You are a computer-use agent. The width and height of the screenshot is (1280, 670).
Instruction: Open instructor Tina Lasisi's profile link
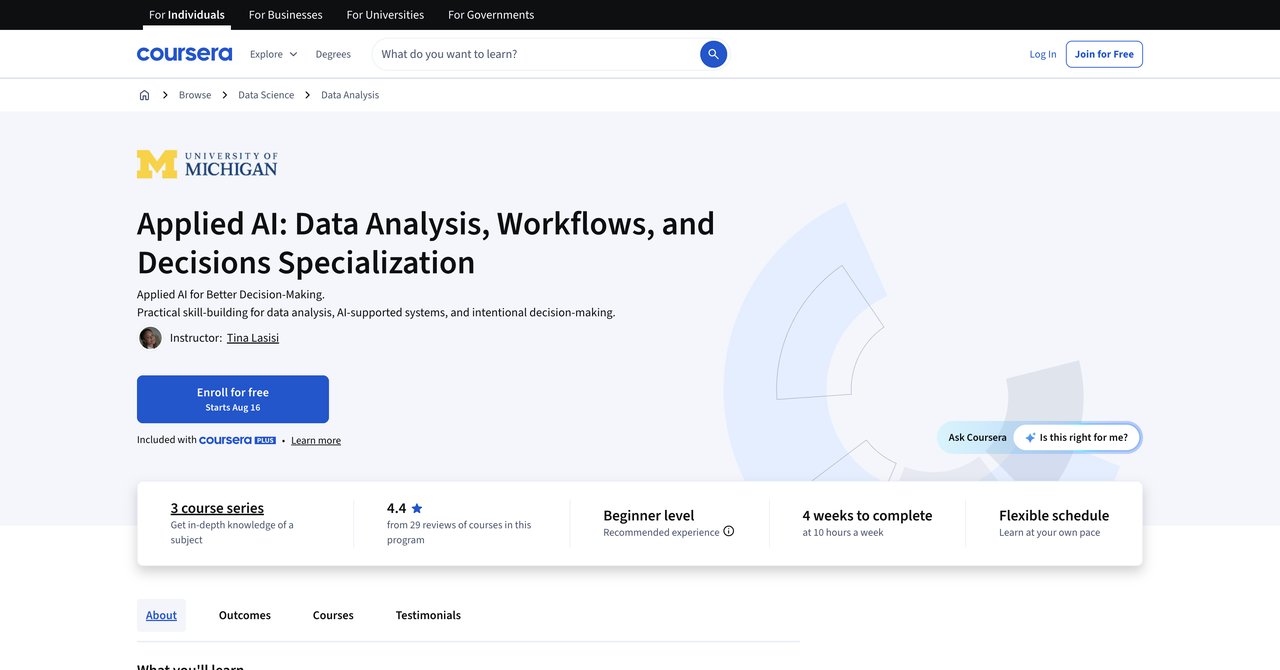(253, 338)
